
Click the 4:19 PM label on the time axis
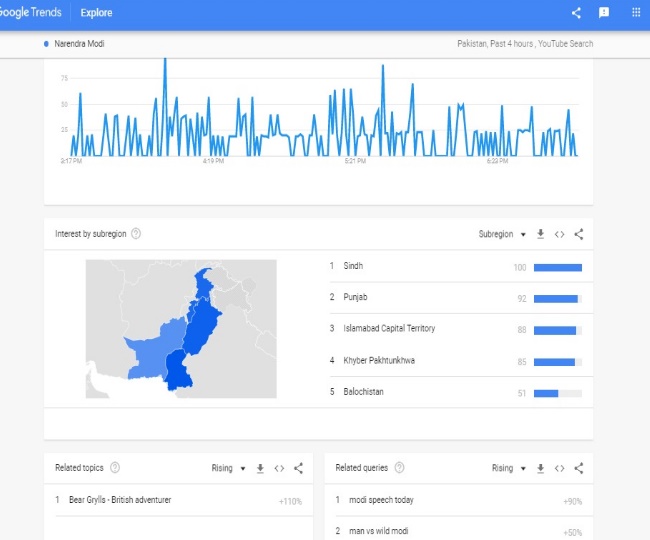pos(213,161)
